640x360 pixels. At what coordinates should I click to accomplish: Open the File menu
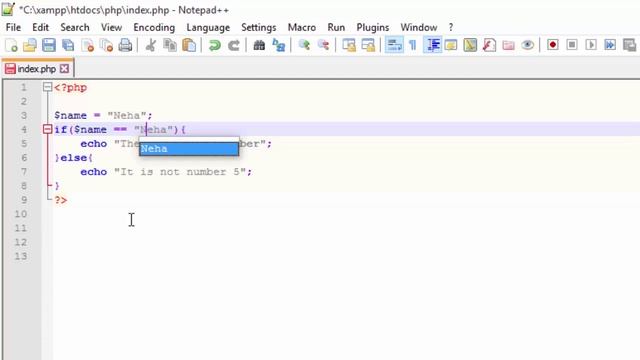[13, 27]
